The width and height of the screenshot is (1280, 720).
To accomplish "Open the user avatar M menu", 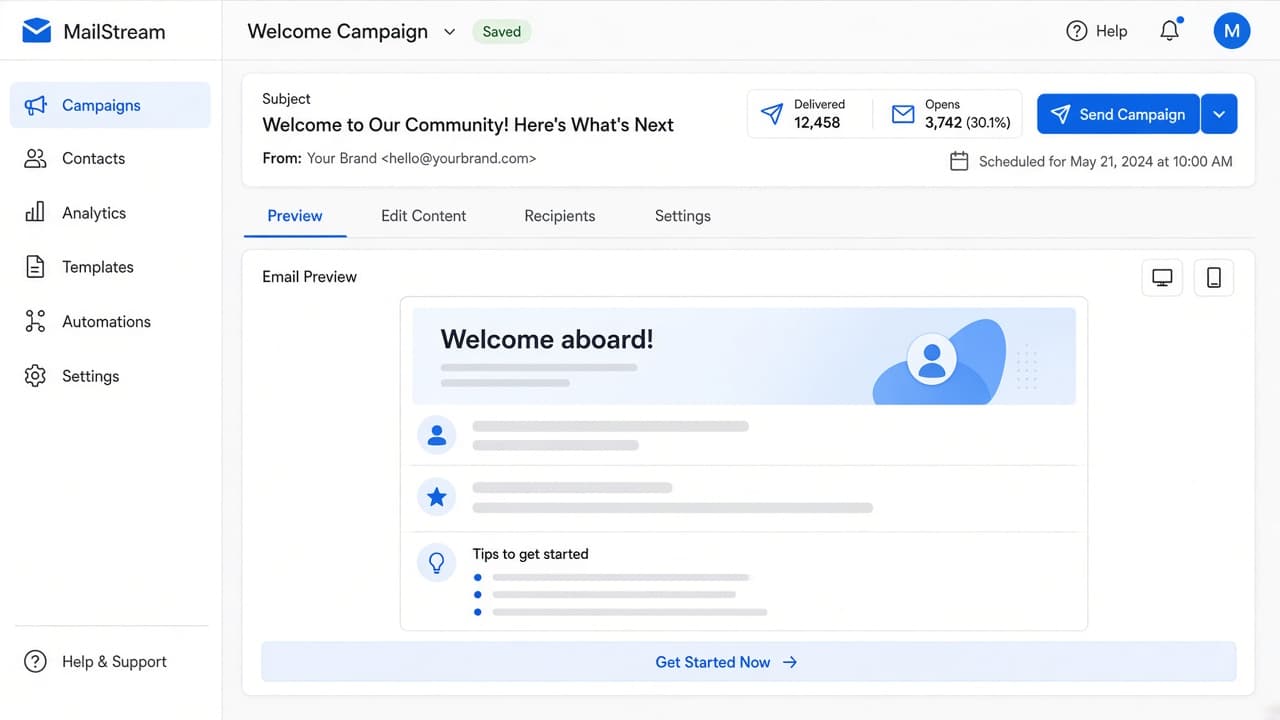I will click(x=1232, y=31).
